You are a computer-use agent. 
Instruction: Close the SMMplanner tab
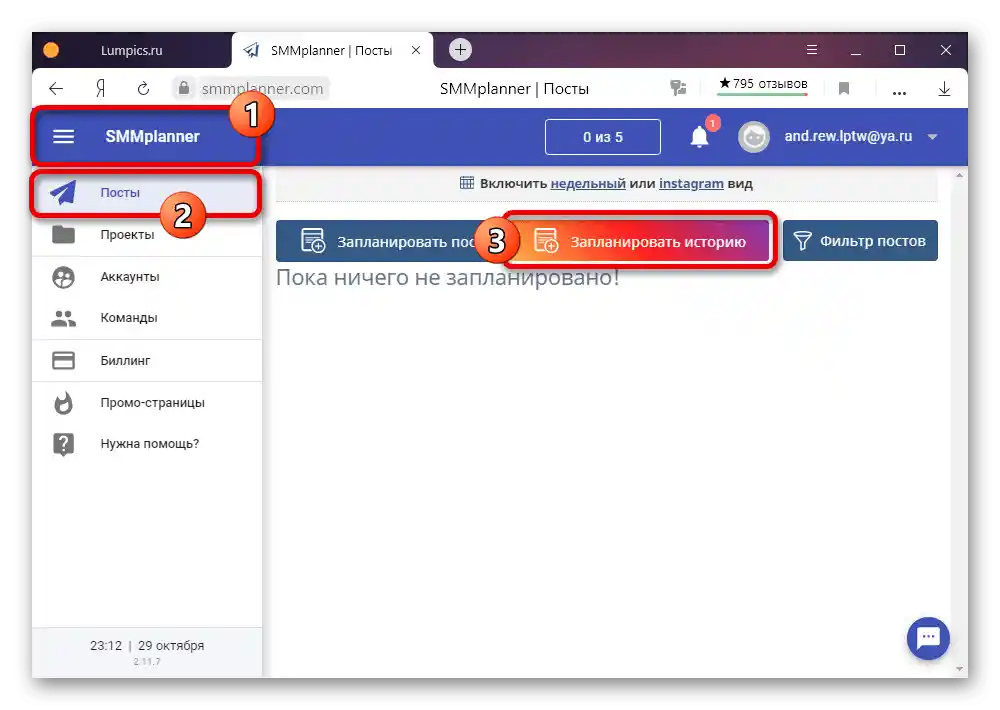pos(416,50)
